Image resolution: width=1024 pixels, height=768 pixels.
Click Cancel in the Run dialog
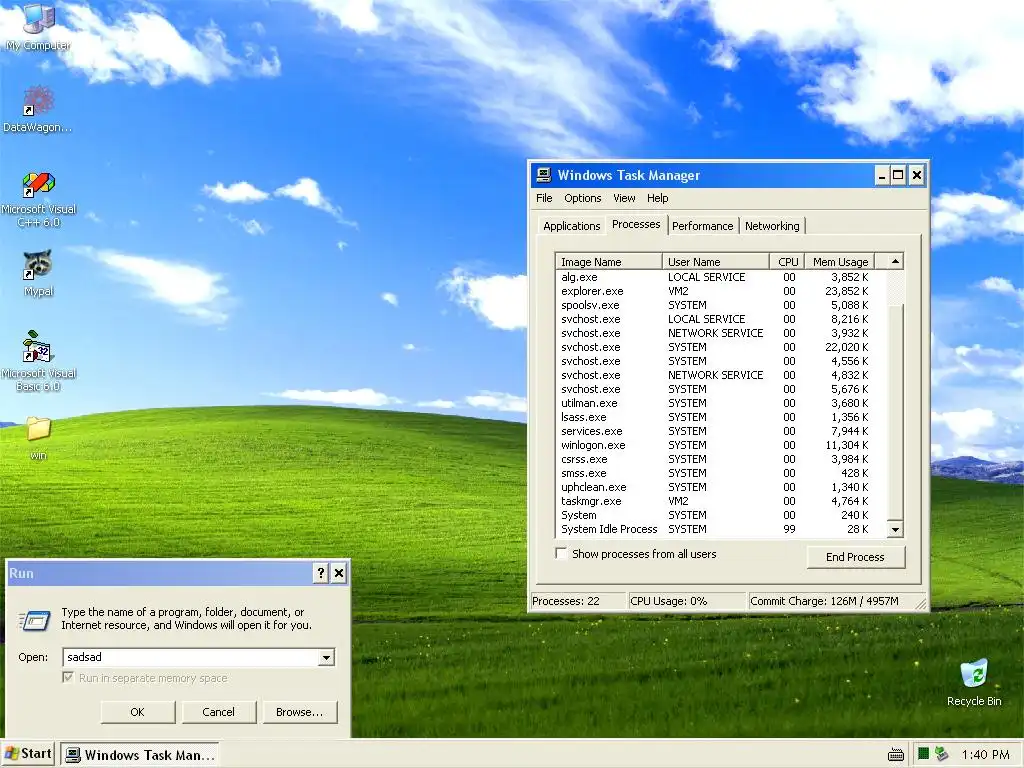coord(218,712)
